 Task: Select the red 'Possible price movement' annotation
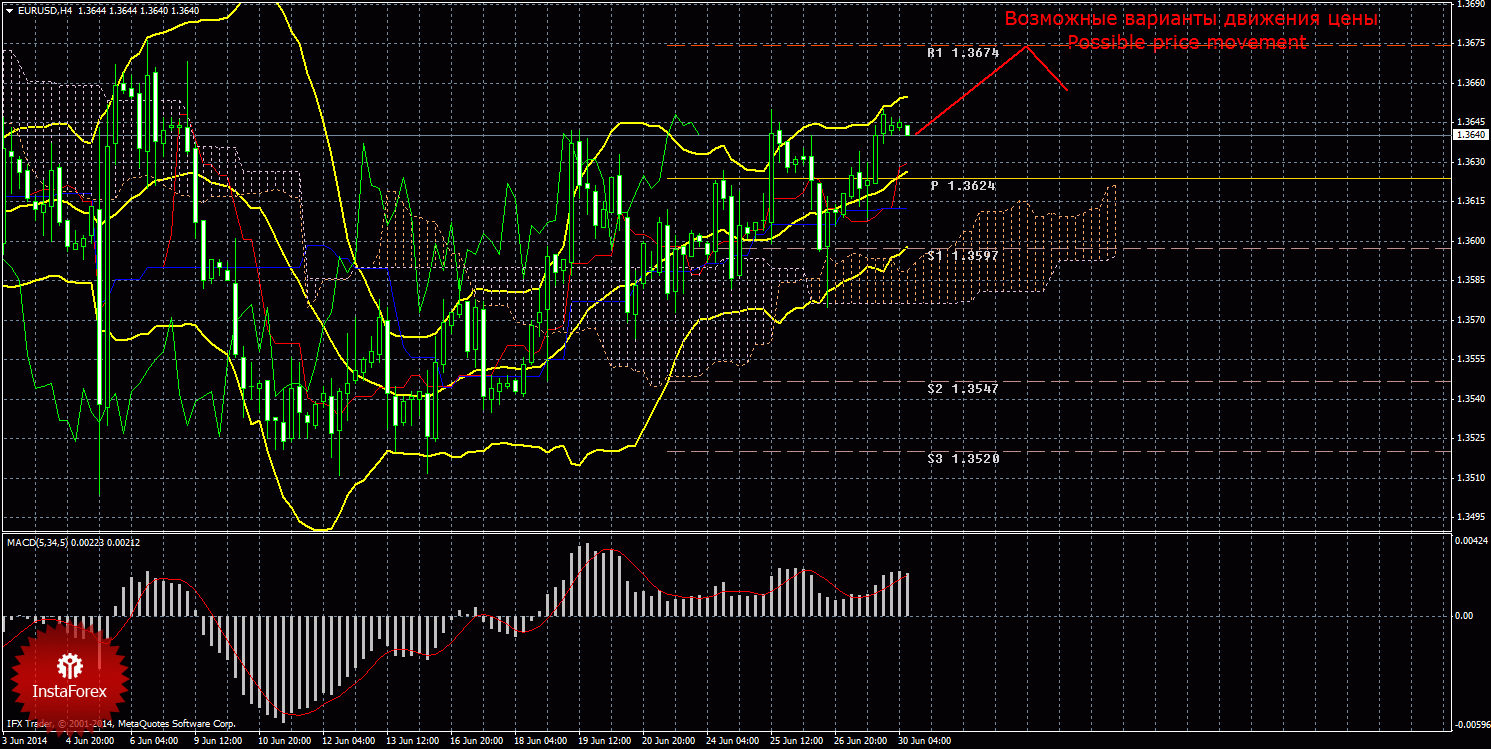point(1186,42)
